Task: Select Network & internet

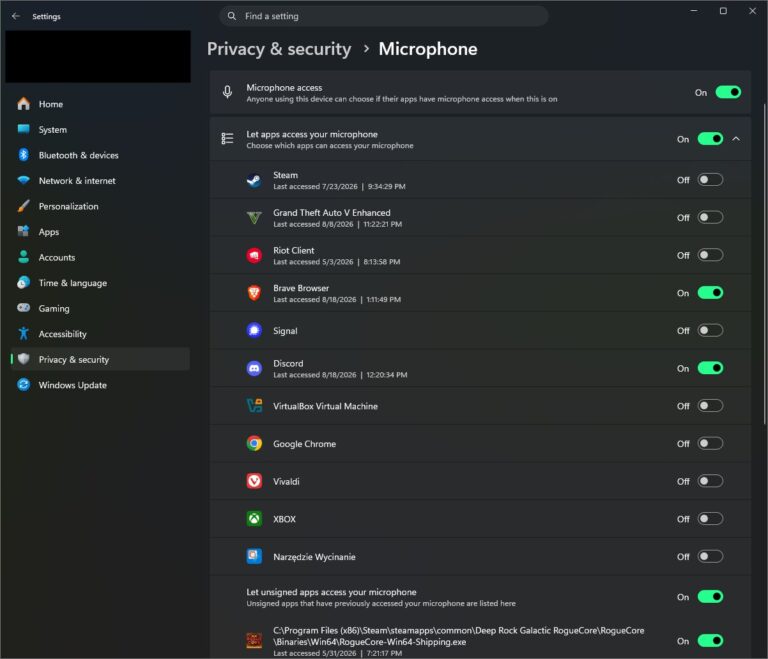Action: 100,180
